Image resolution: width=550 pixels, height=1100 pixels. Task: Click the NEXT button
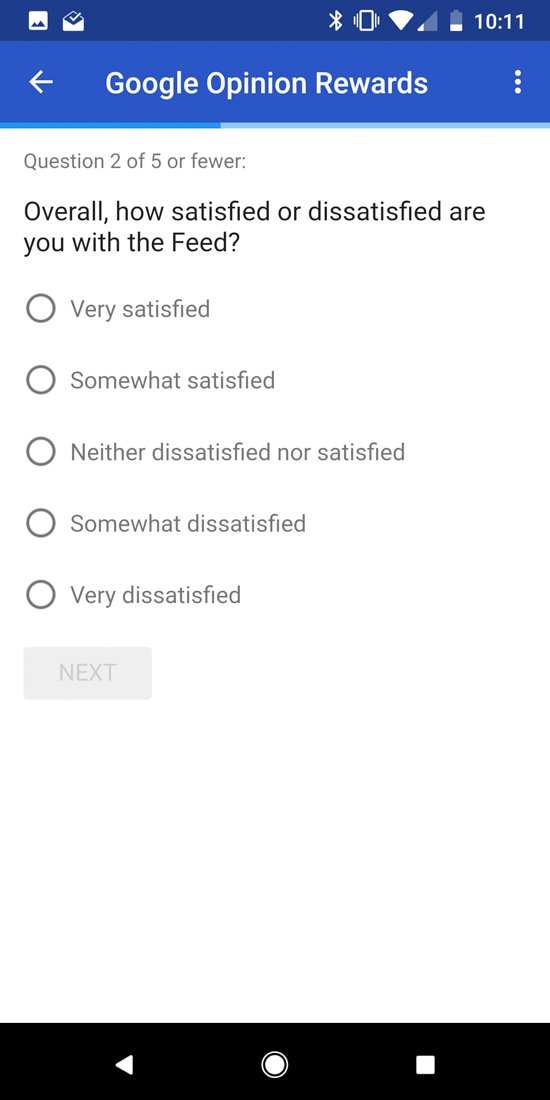point(88,673)
